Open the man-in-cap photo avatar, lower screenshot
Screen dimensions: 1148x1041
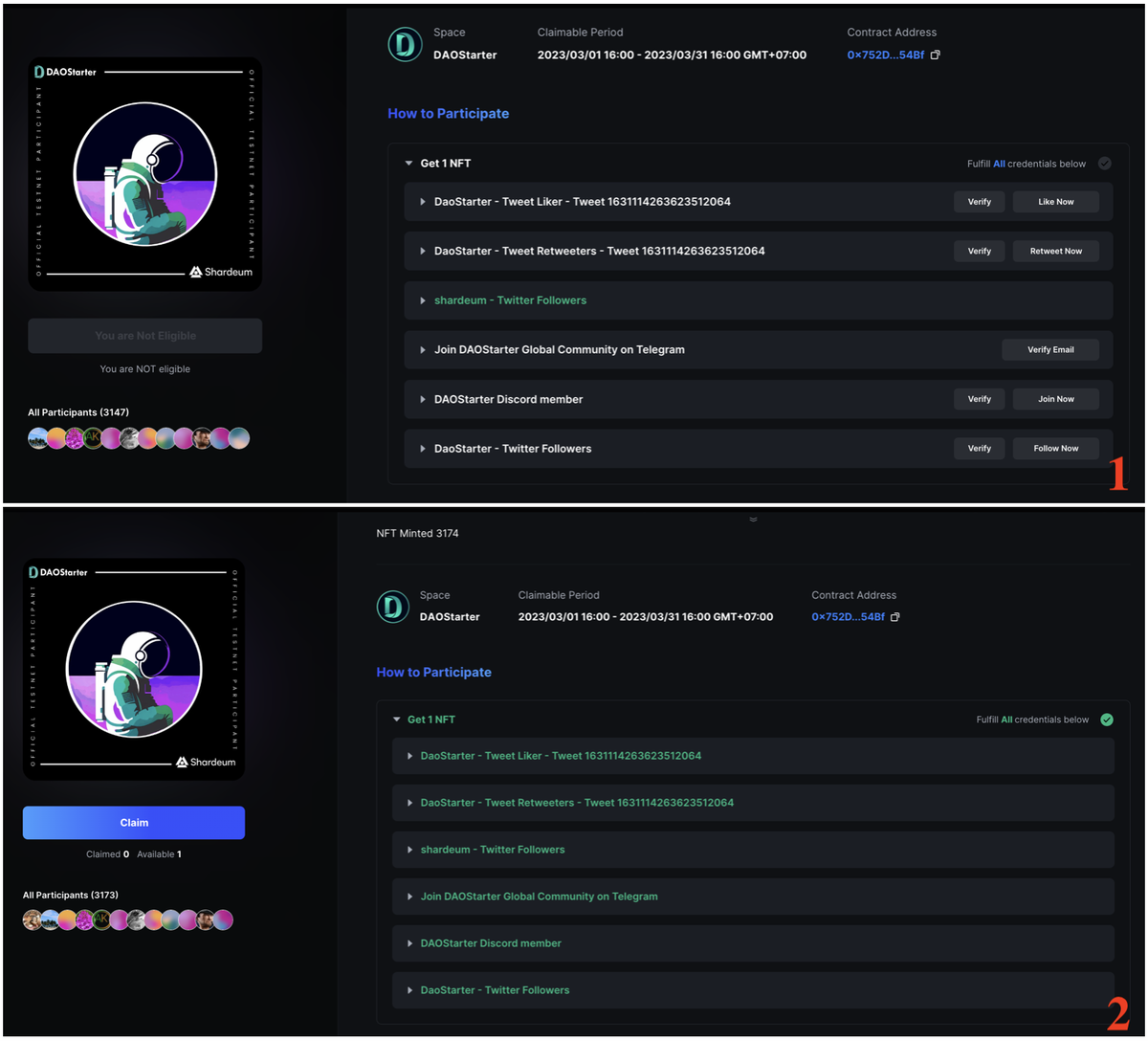[x=205, y=919]
